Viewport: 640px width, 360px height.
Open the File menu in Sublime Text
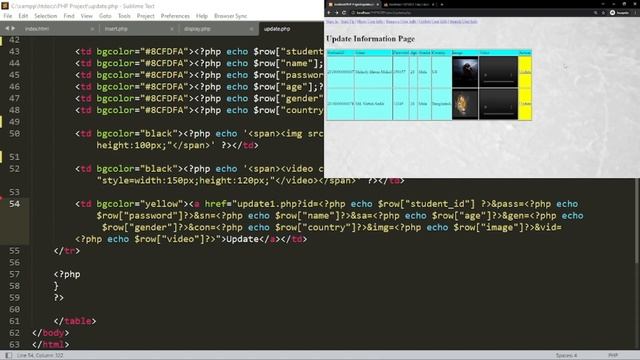[x=8, y=16]
